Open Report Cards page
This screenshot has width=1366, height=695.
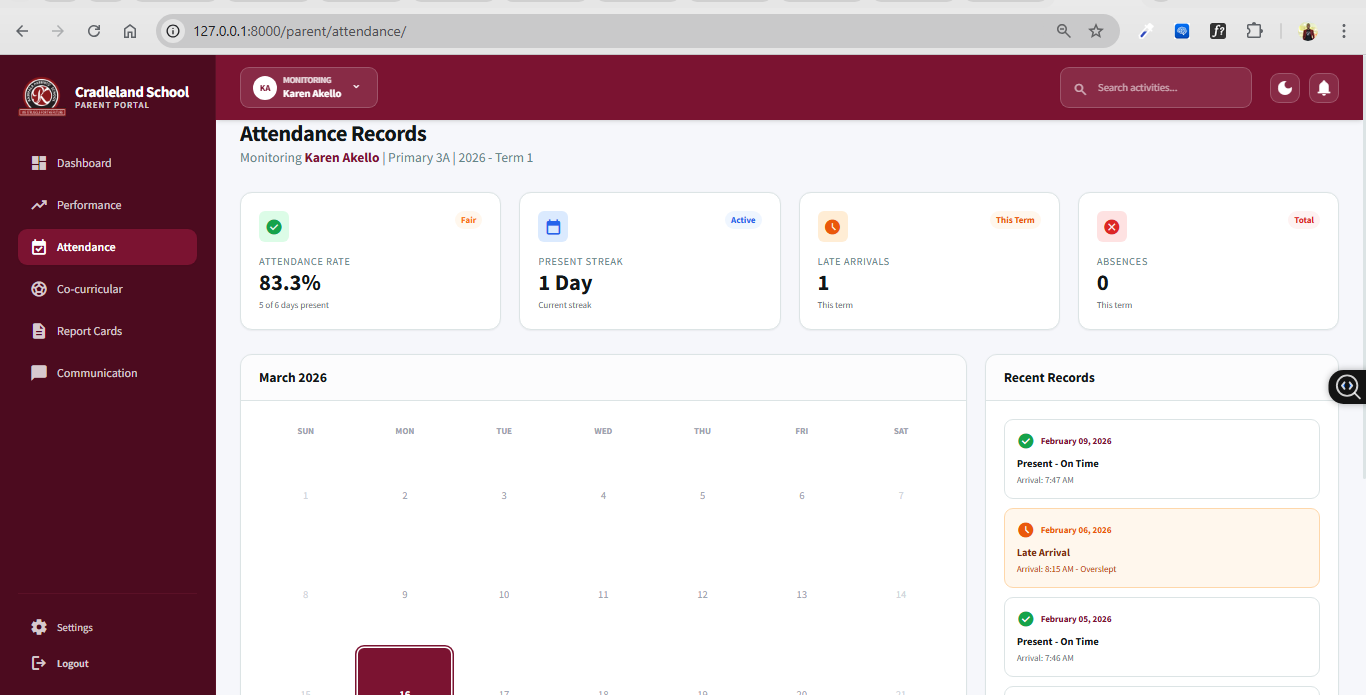coord(89,331)
